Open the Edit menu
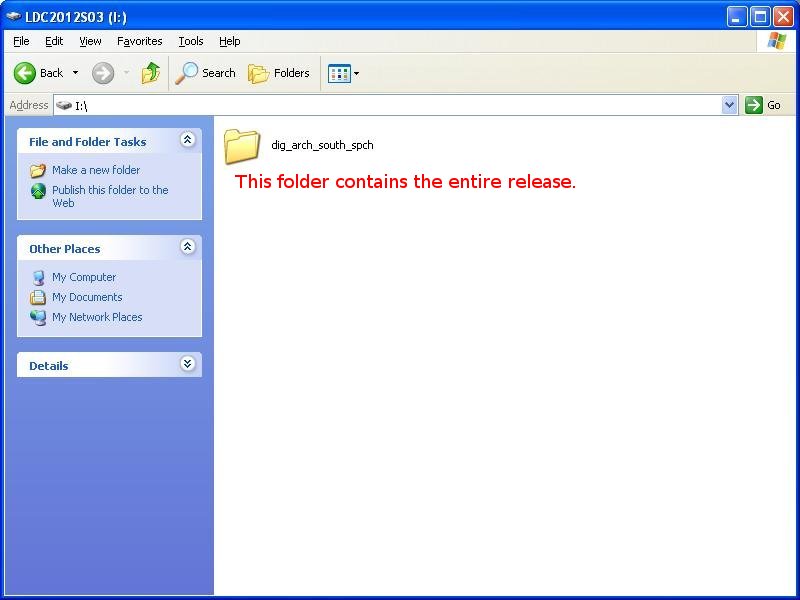Image resolution: width=800 pixels, height=600 pixels. pyautogui.click(x=54, y=41)
